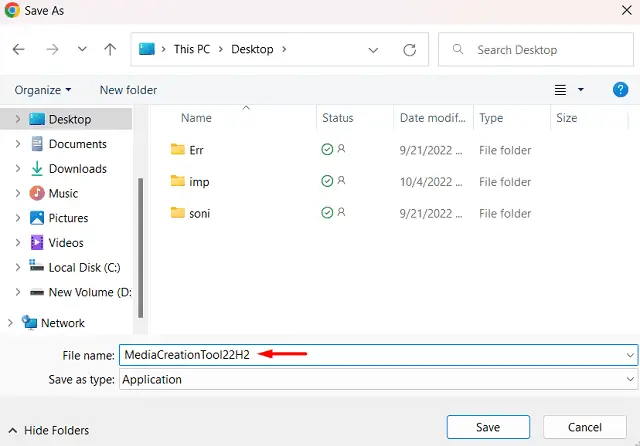Expand the Pictures tree node
The image size is (640, 446).
18,218
